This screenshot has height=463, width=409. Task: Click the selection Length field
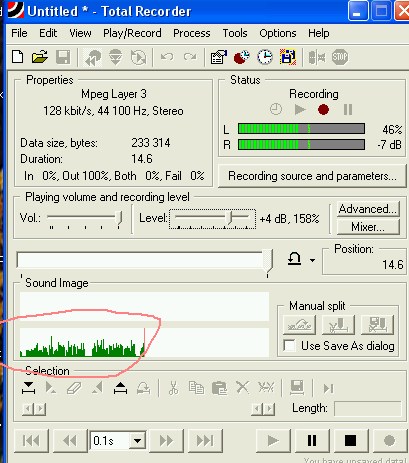[x=368, y=408]
